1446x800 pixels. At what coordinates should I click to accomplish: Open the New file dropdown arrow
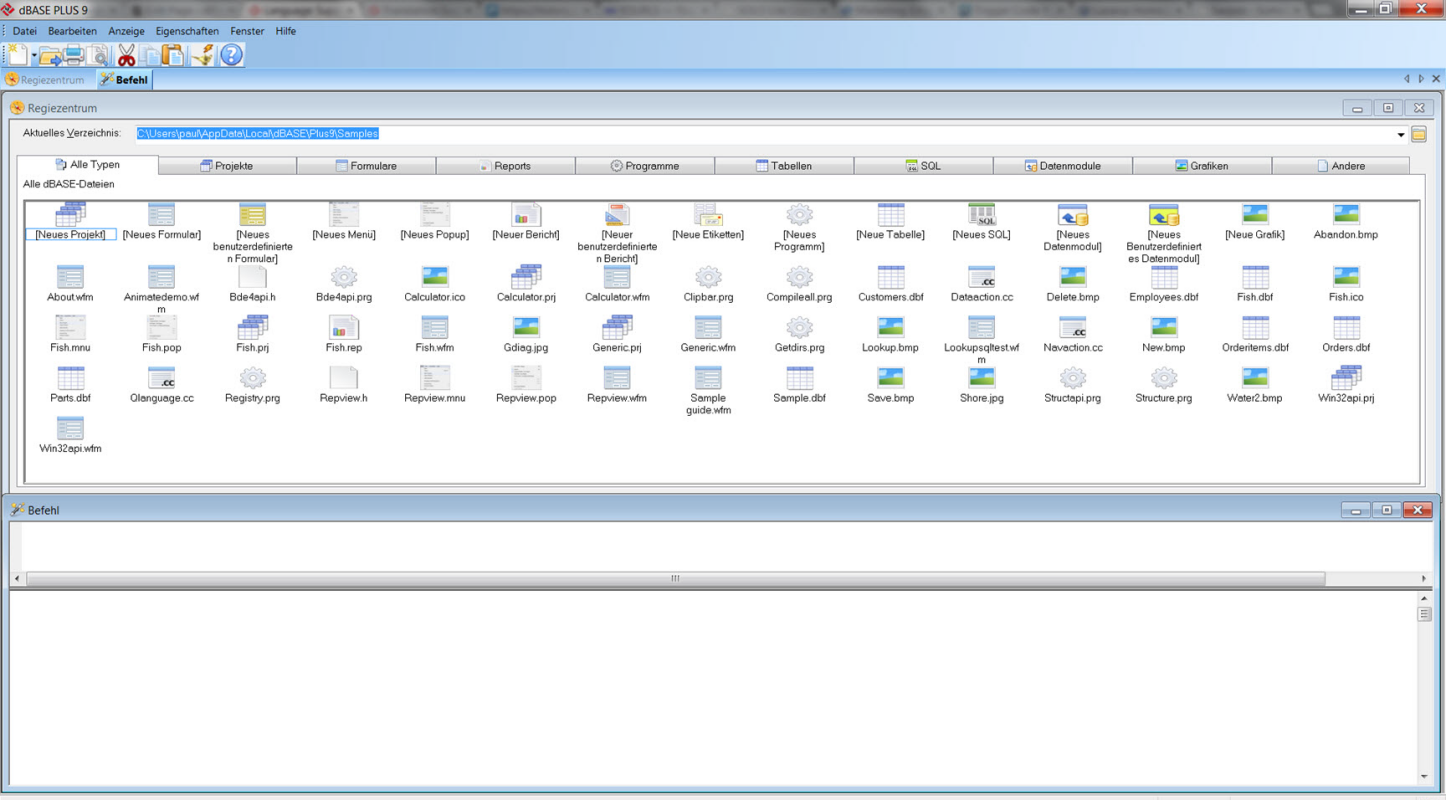pos(34,56)
